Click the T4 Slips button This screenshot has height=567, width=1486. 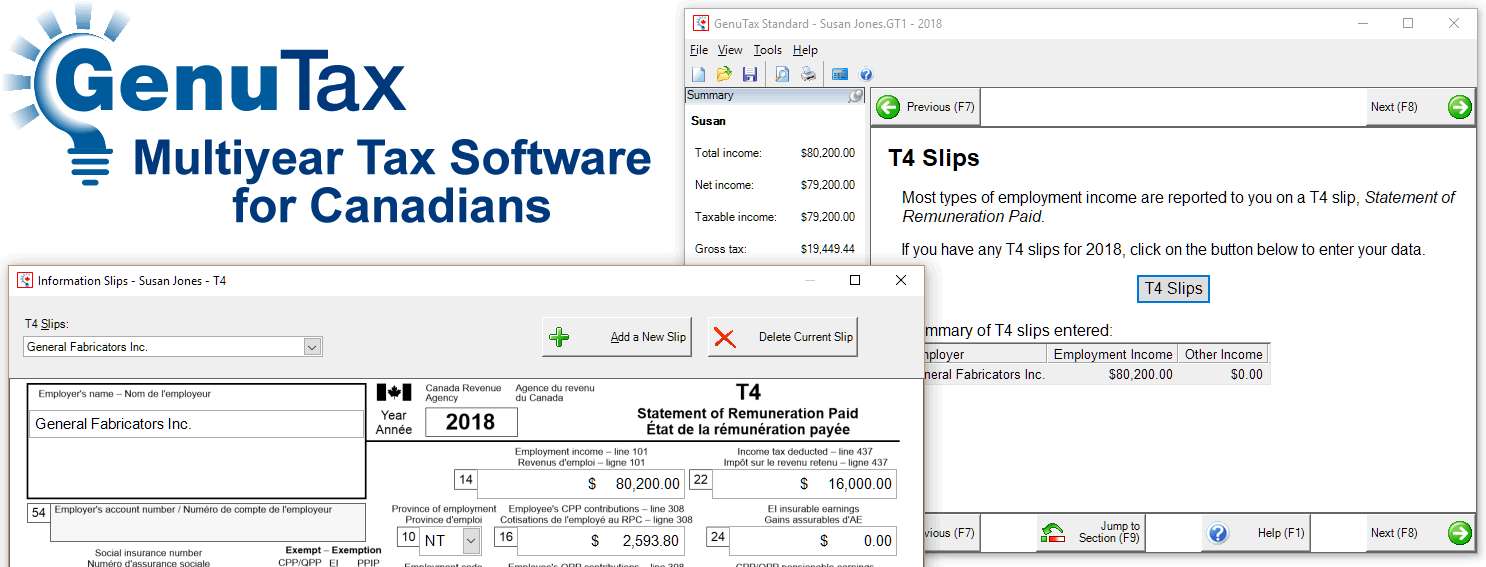pyautogui.click(x=1174, y=288)
